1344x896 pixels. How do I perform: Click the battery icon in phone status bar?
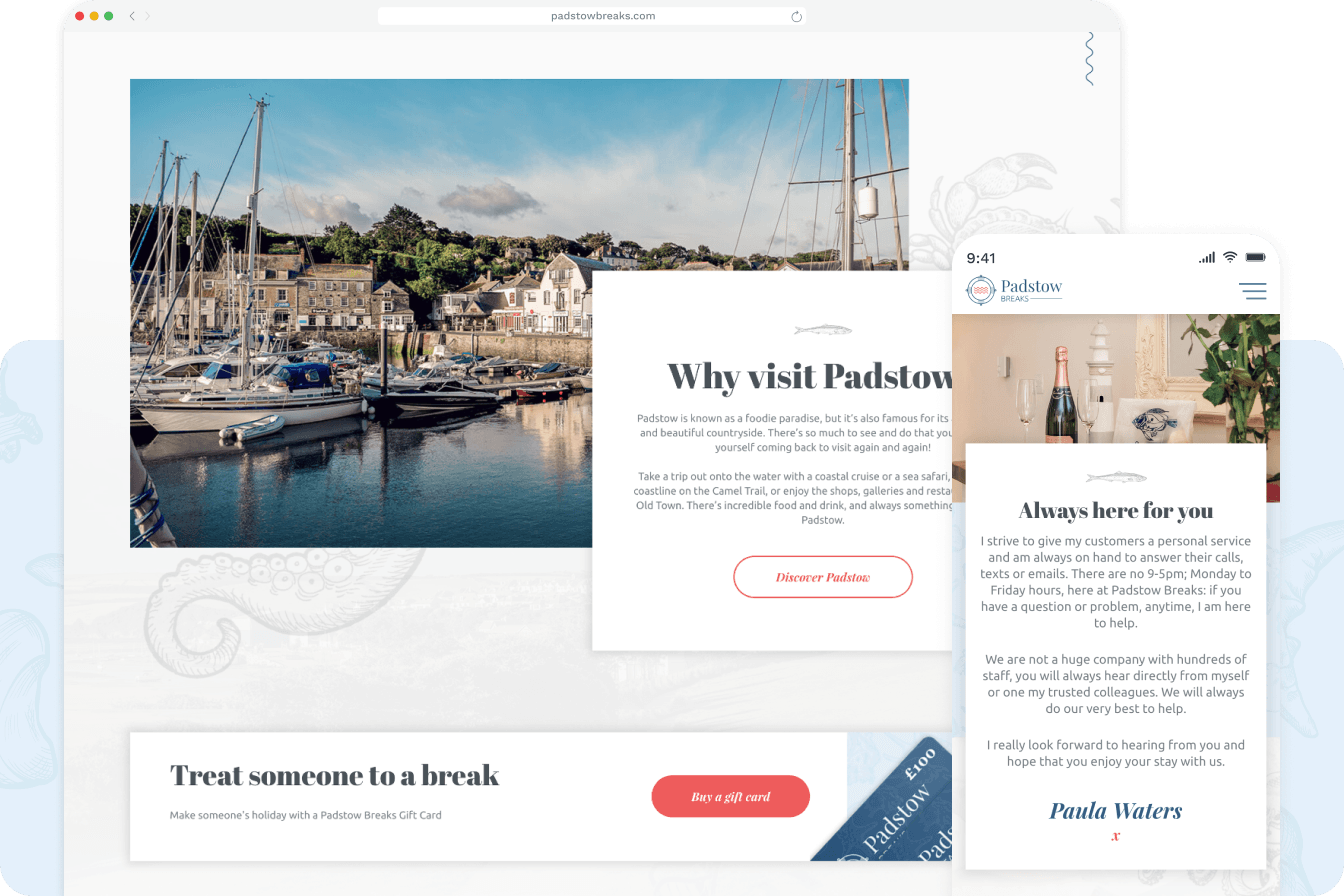(x=1255, y=258)
